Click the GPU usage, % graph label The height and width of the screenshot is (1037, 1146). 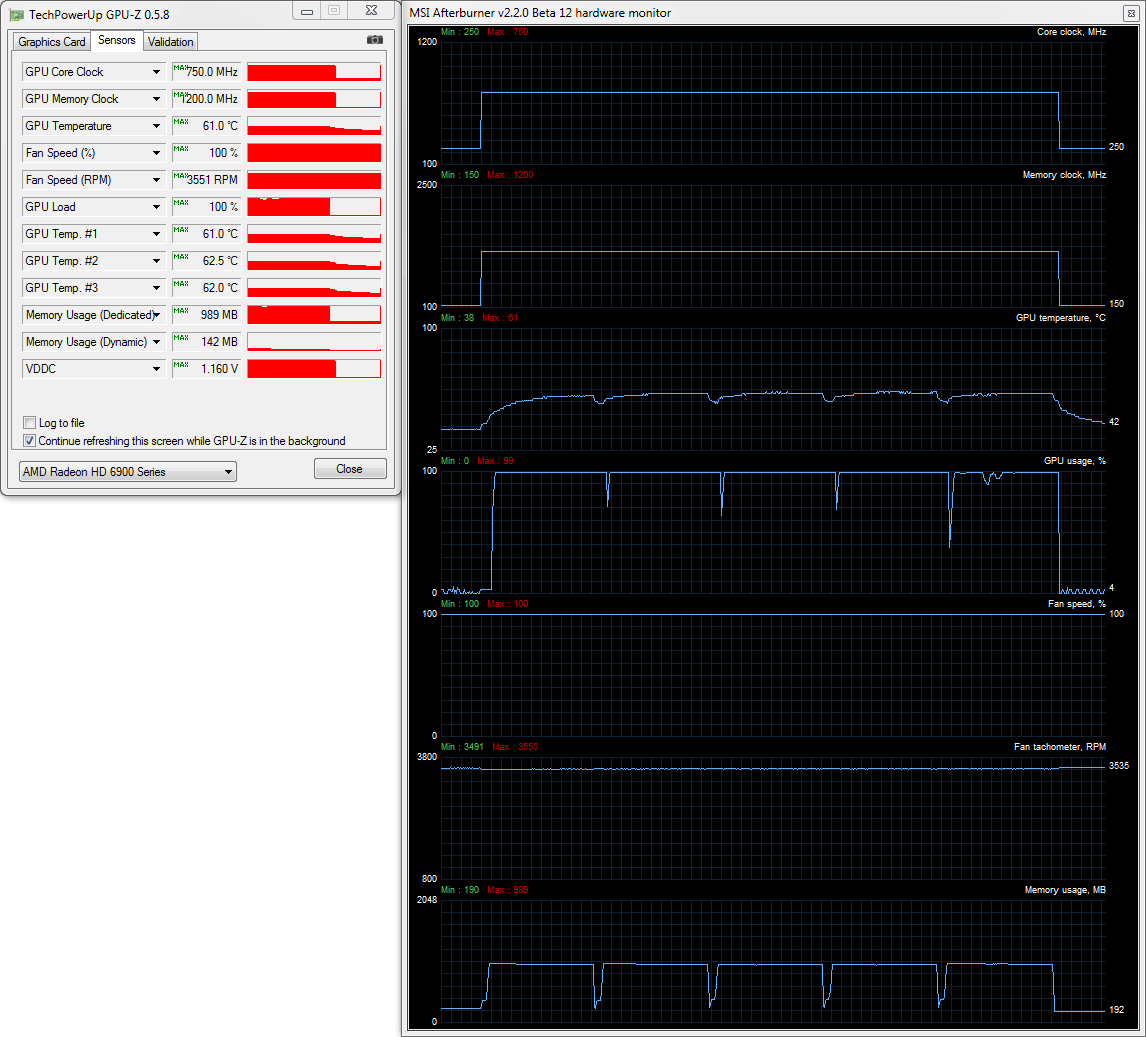point(1074,461)
